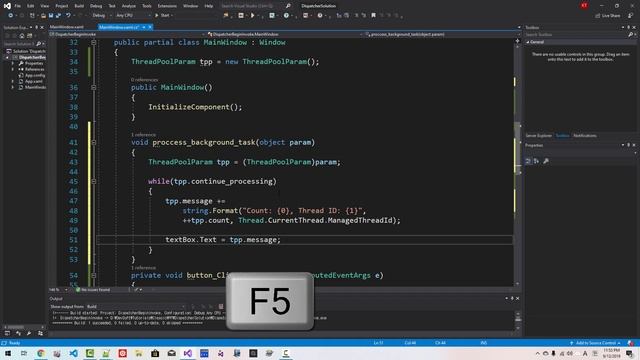Open the Debug menu

pyautogui.click(x=96, y=6)
